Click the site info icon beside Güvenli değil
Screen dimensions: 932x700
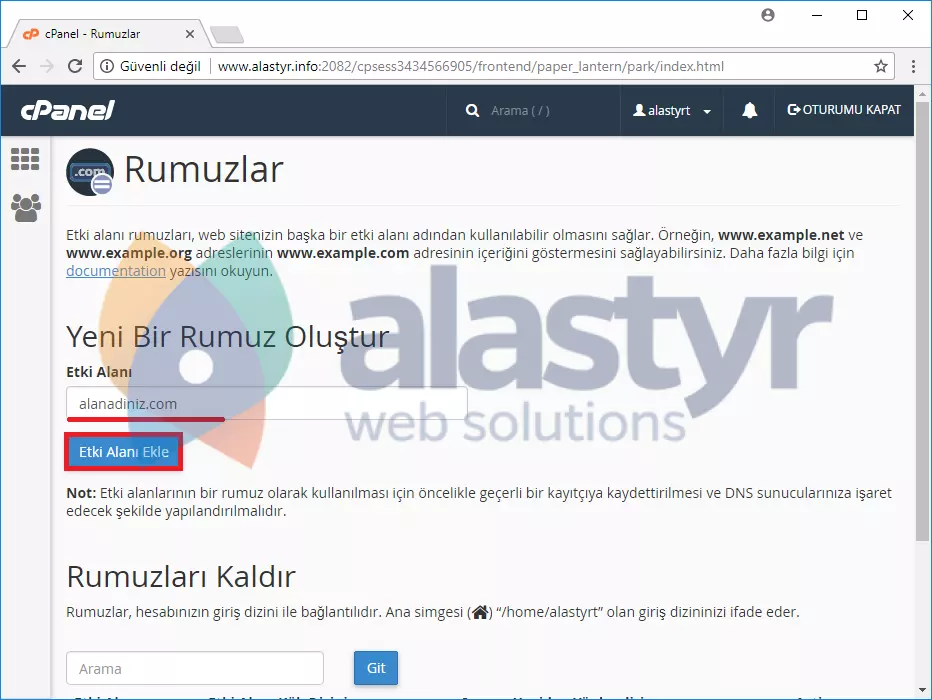pos(107,66)
